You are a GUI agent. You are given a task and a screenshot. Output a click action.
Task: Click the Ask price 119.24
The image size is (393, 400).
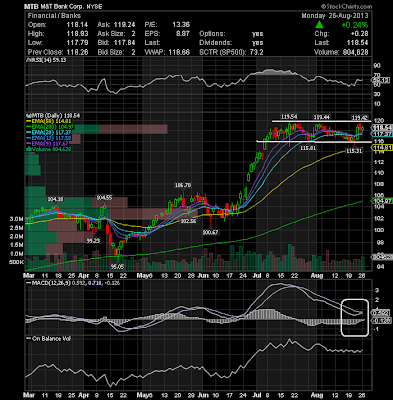(x=125, y=24)
